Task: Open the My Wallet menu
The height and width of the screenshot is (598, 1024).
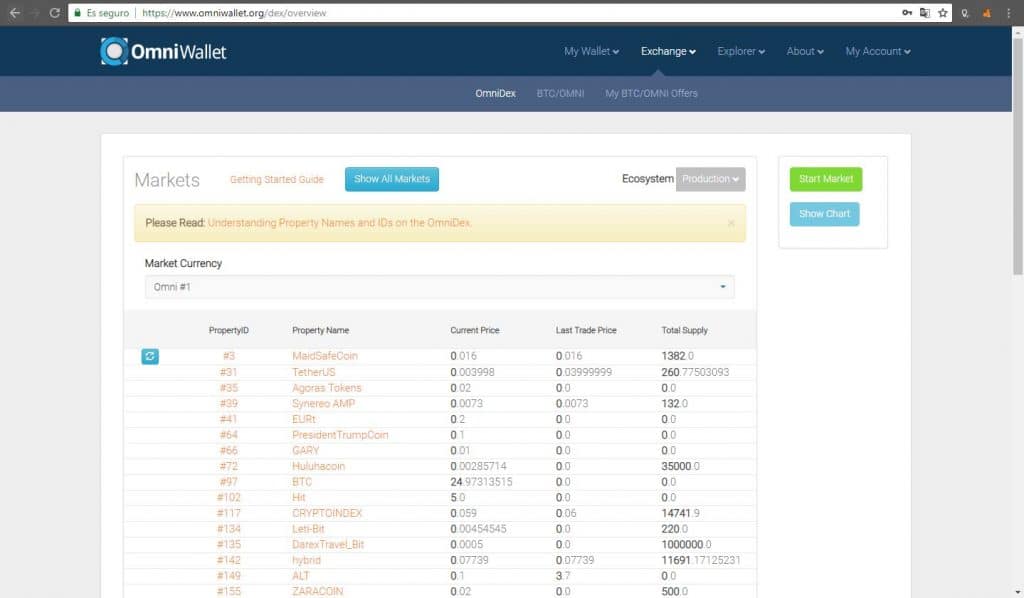Action: [591, 51]
